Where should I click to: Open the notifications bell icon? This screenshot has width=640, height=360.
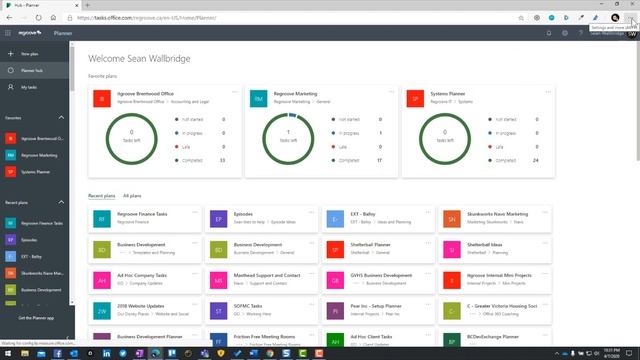pos(549,33)
